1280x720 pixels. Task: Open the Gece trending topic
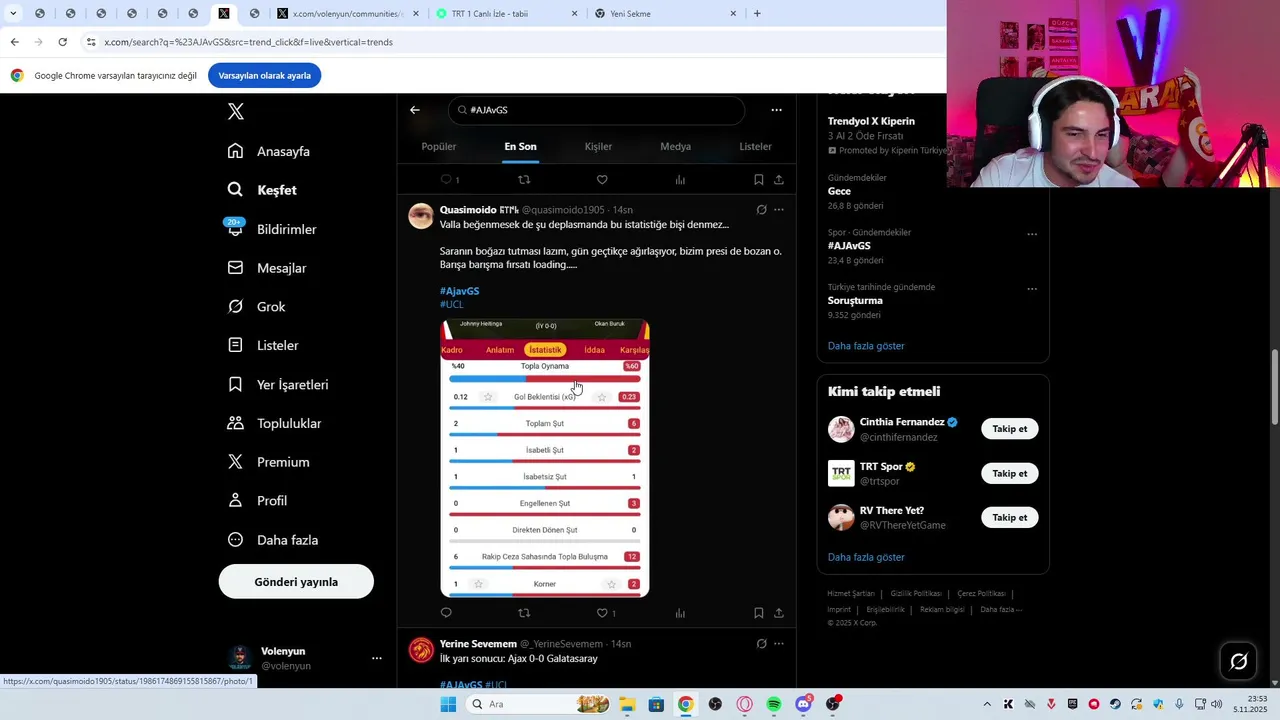point(839,191)
